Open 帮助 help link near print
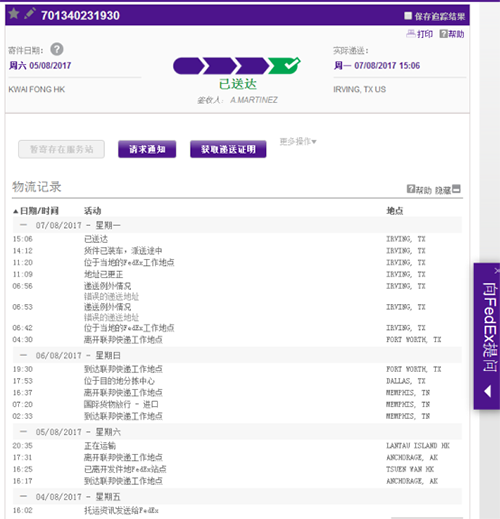This screenshot has width=500, height=519. 452,34
